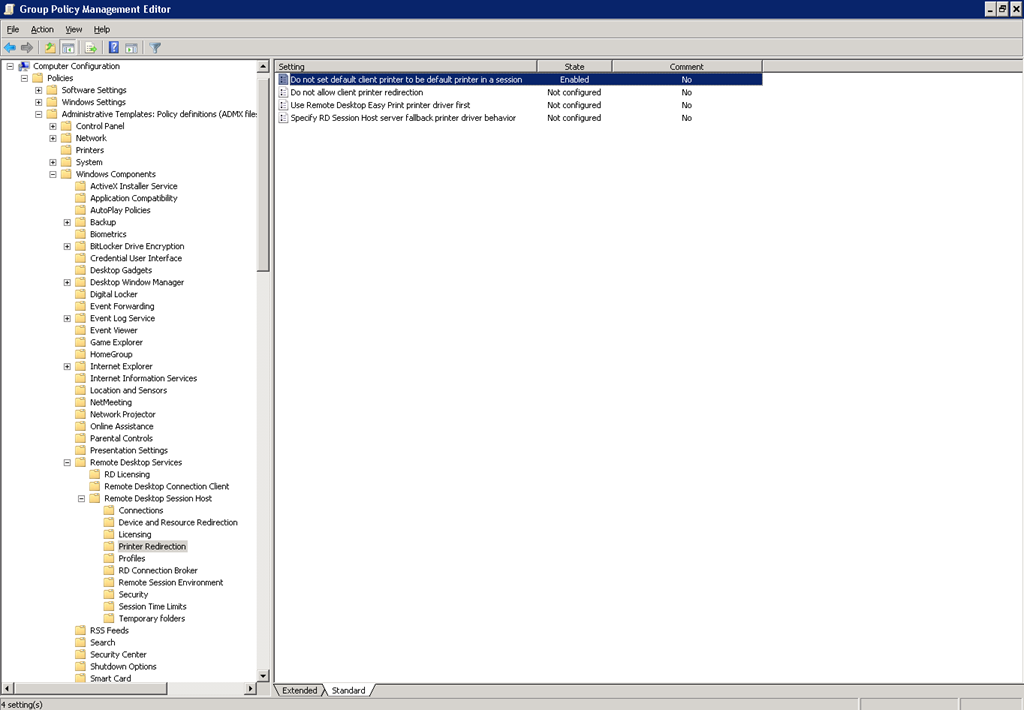Screen dimensions: 1024x710
Task: Select the Session Time Limits folder
Action: [152, 607]
